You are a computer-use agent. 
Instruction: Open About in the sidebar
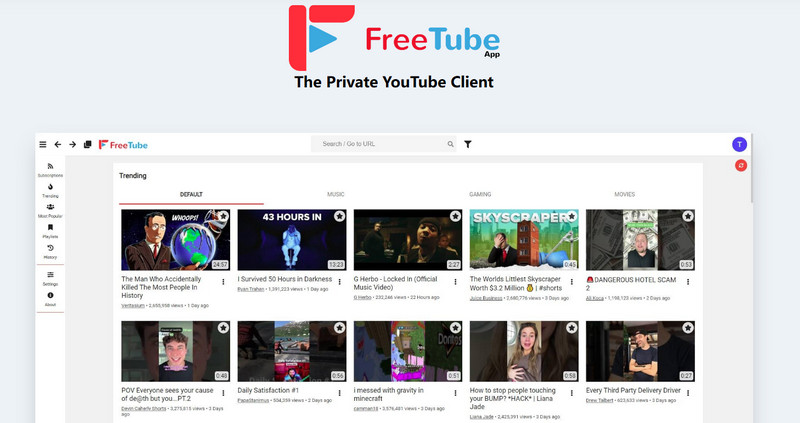[50, 299]
